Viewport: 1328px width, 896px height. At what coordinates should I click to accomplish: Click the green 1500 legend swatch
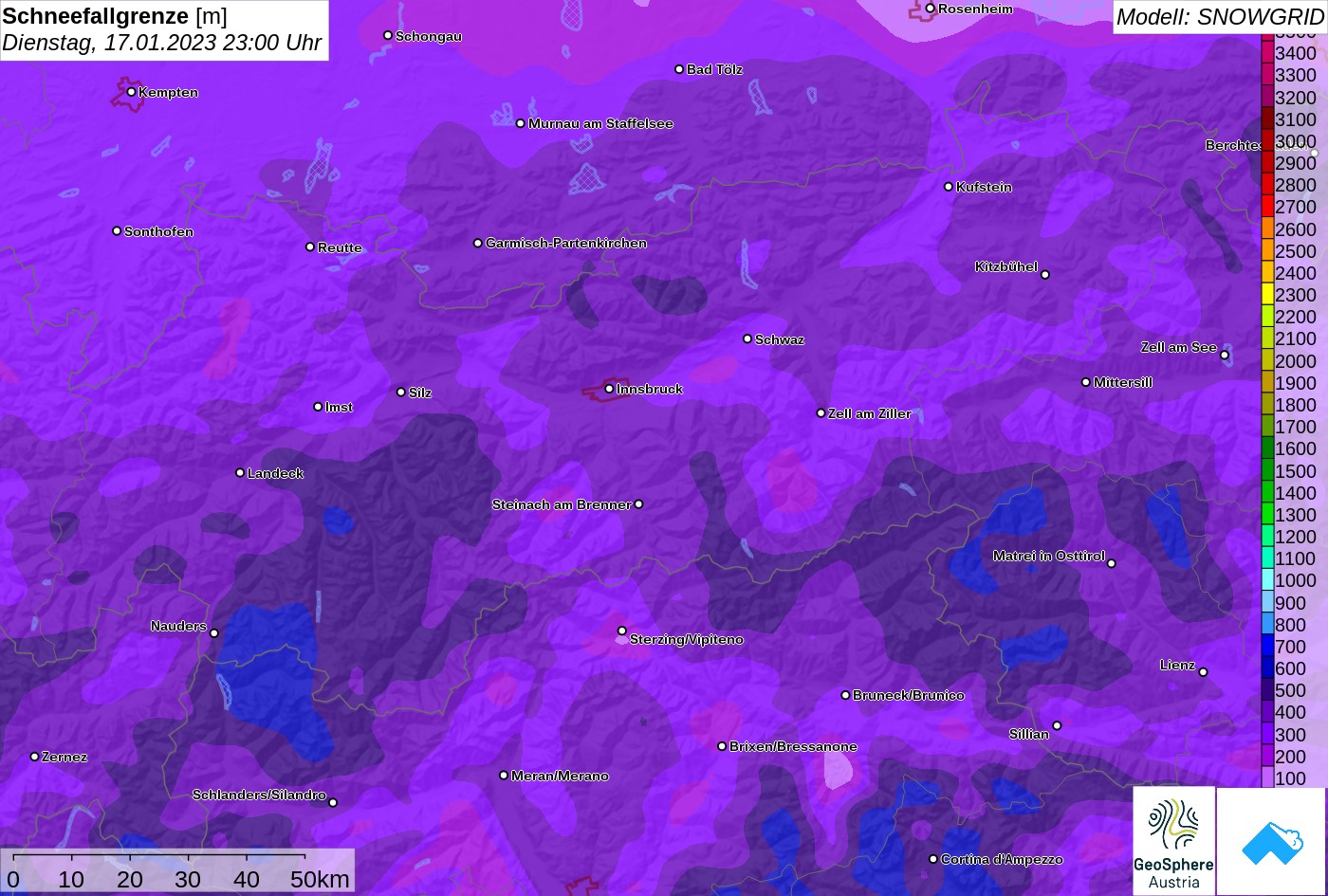1267,471
